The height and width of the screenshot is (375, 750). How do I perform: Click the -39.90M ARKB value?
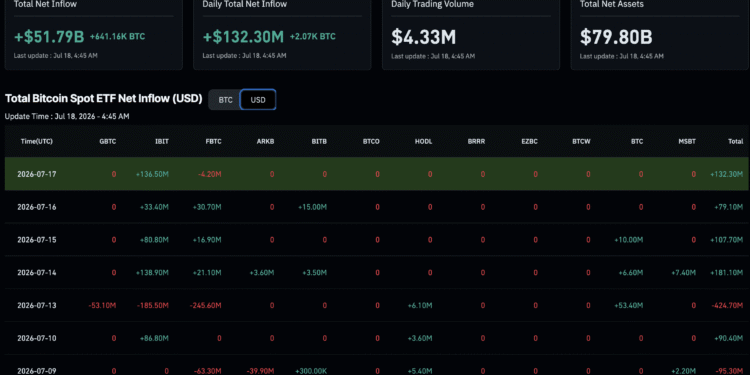[x=261, y=371]
